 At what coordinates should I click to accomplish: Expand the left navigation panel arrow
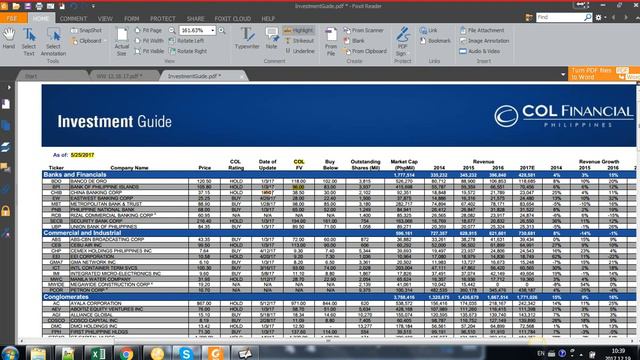(9, 87)
